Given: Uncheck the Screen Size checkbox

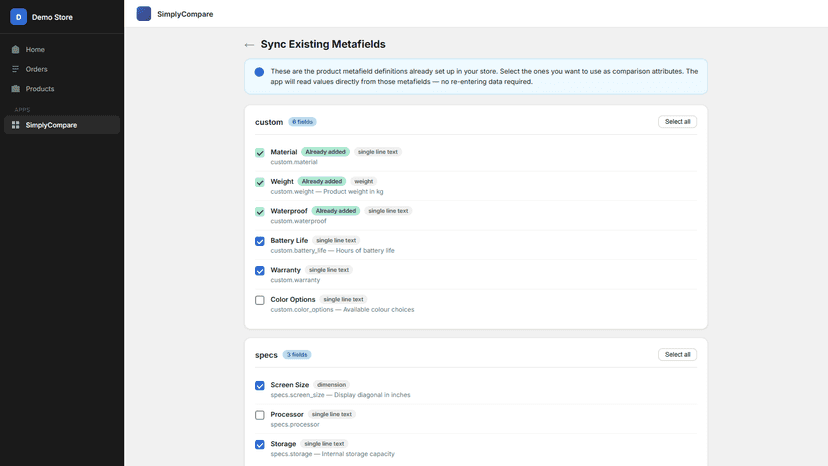Looking at the screenshot, I should tap(260, 386).
